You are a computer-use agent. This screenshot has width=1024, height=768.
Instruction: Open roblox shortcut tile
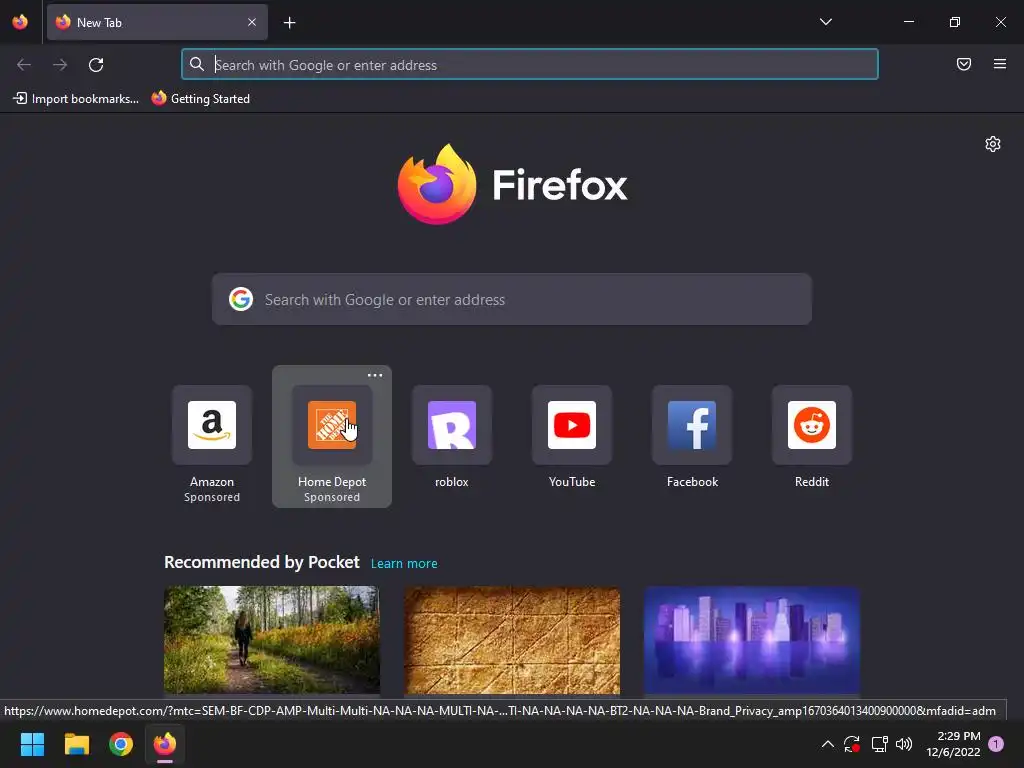(x=452, y=436)
